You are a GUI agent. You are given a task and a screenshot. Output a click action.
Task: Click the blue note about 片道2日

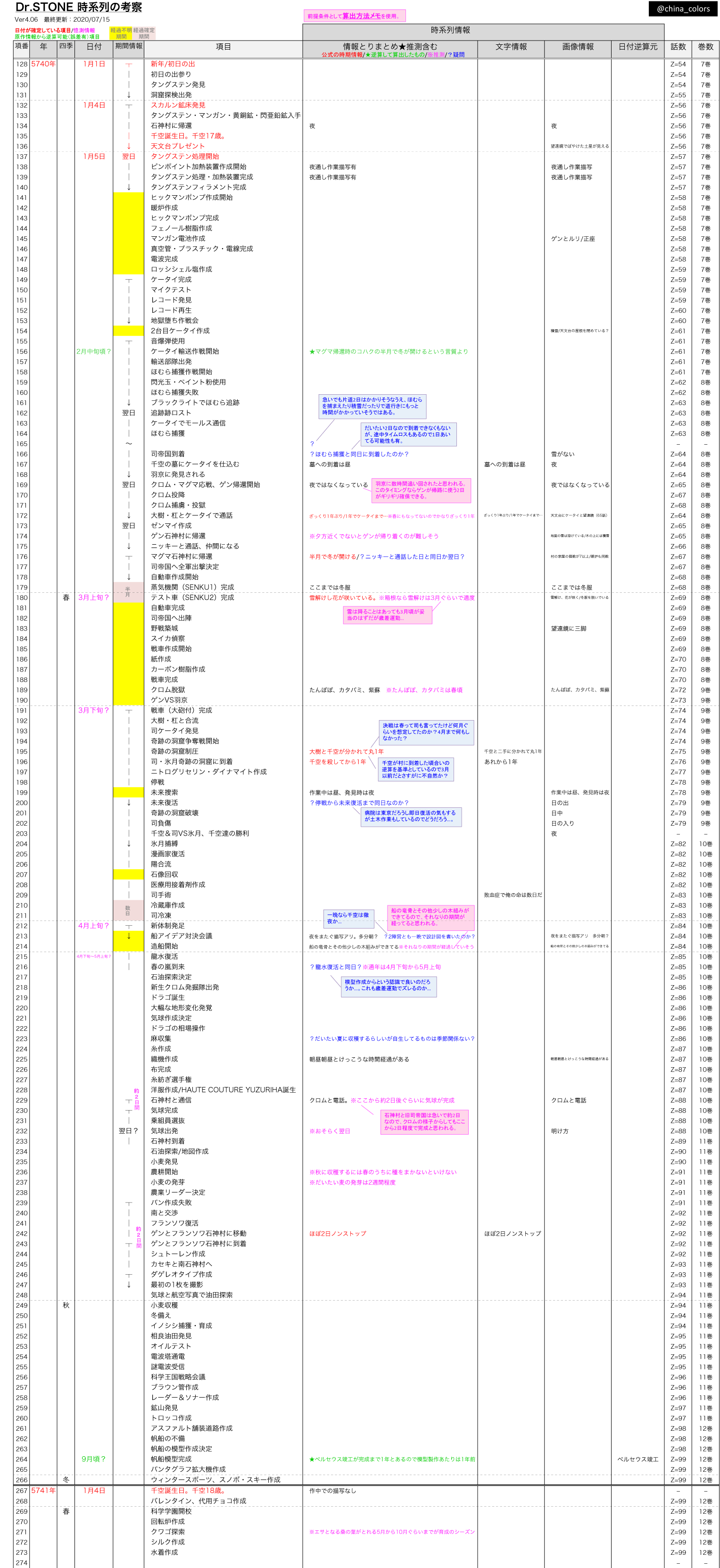coord(372,406)
